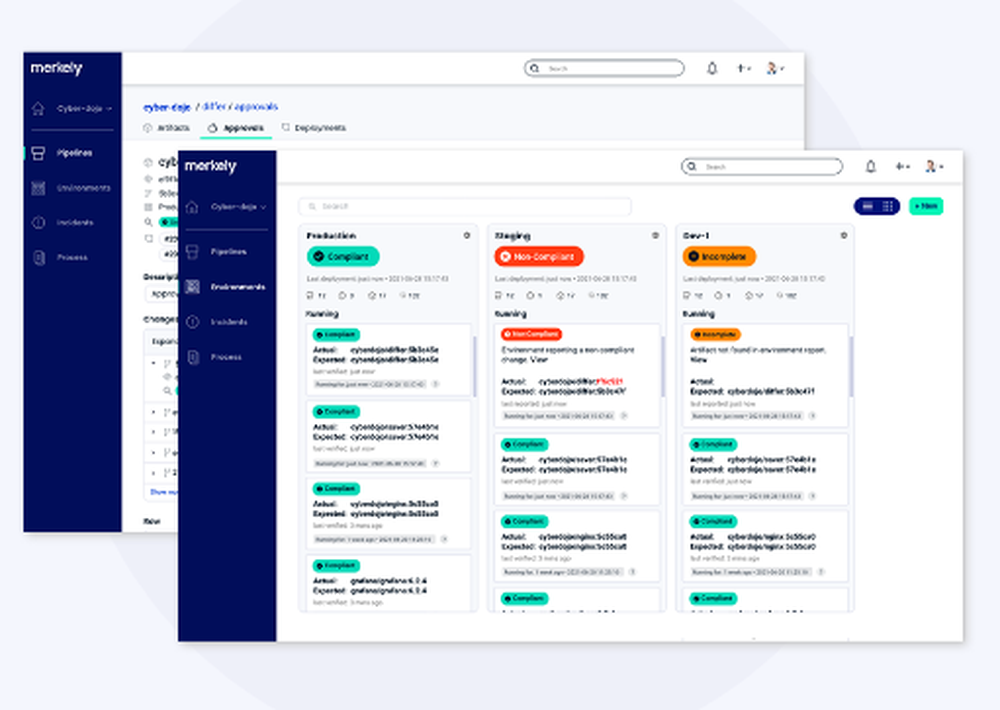Click View link in Staging non-compliant card
This screenshot has height=710, width=1000.
click(x=539, y=360)
